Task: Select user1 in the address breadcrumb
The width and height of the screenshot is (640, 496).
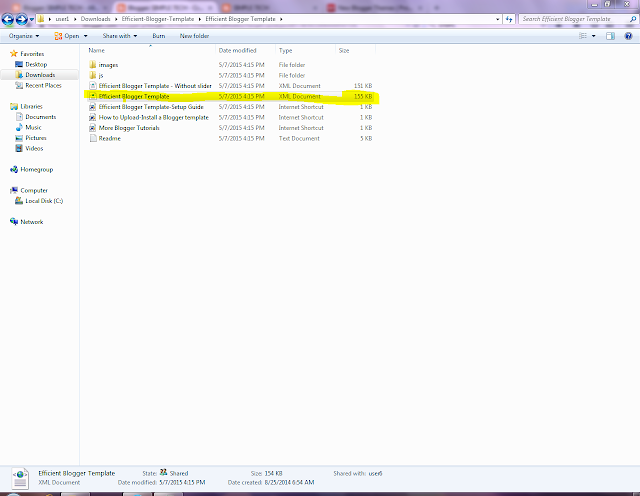Action: 62,19
